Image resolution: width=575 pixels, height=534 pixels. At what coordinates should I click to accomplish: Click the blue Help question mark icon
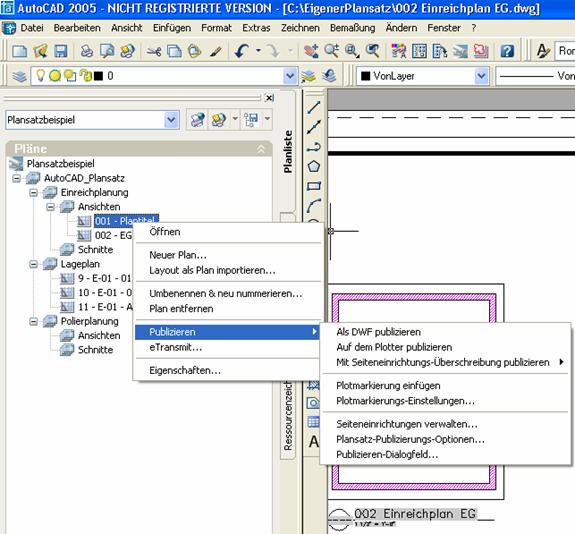tap(507, 51)
